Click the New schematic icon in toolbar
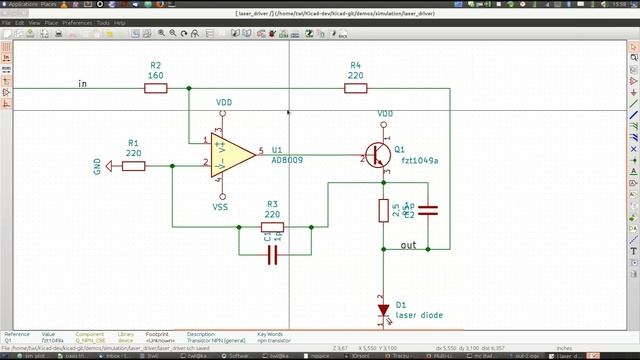The width and height of the screenshot is (640, 360). click(7, 34)
